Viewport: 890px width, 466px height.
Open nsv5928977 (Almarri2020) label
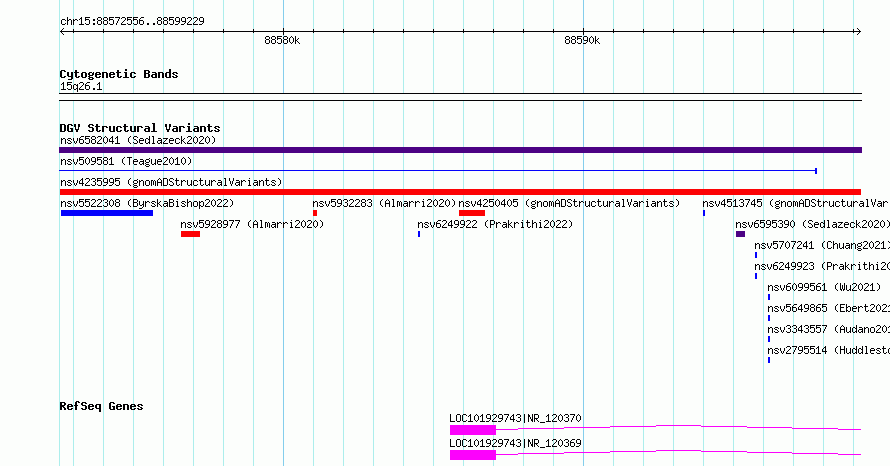(252, 224)
